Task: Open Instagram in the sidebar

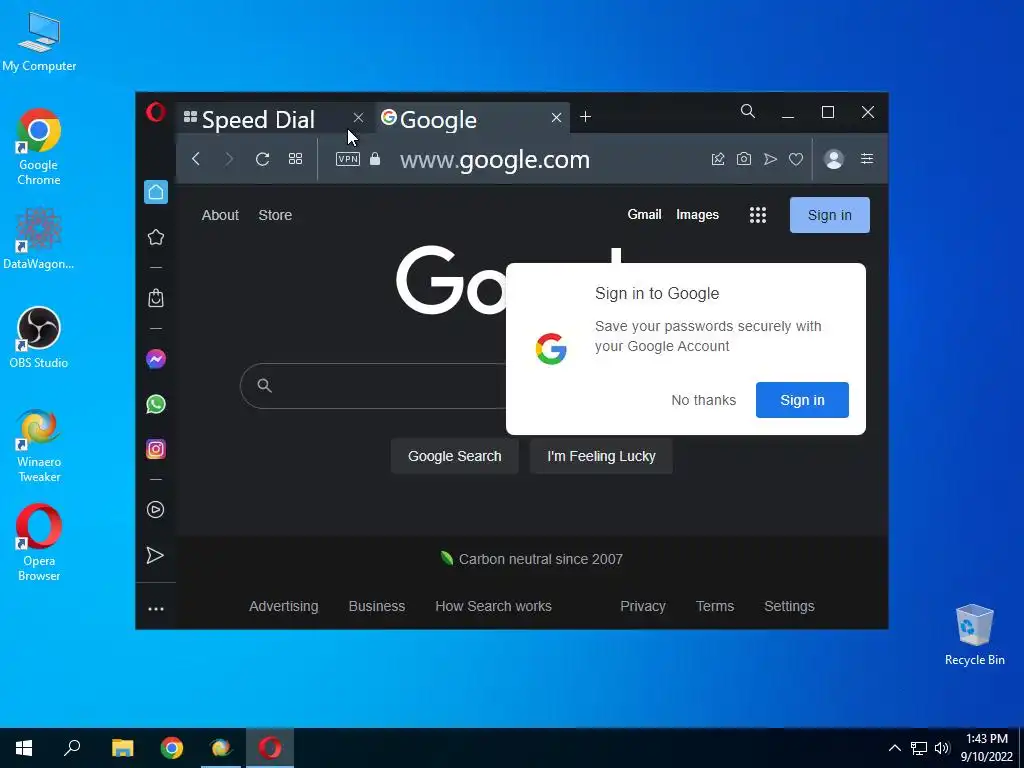Action: [x=155, y=449]
